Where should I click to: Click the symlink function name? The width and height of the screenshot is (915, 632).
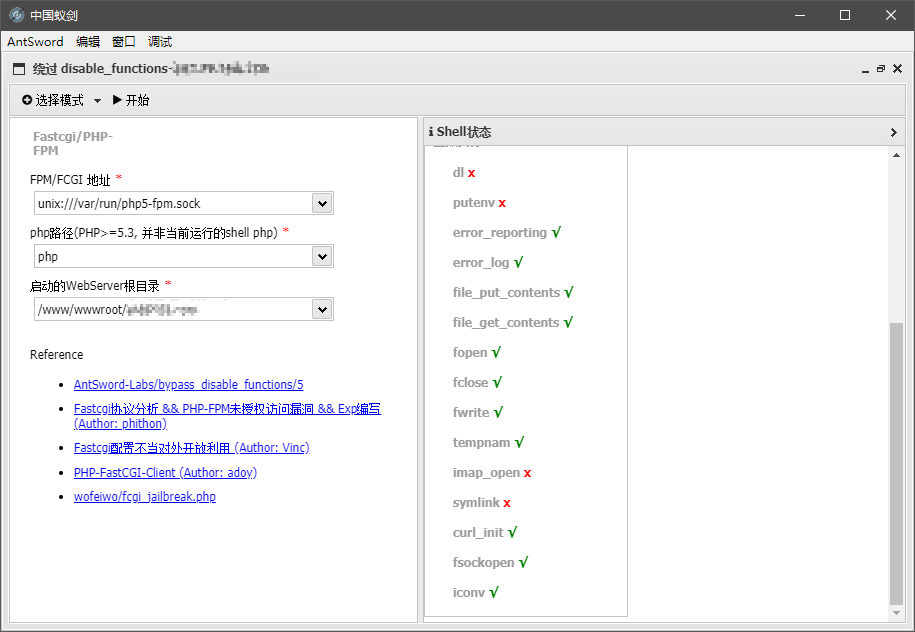point(476,502)
